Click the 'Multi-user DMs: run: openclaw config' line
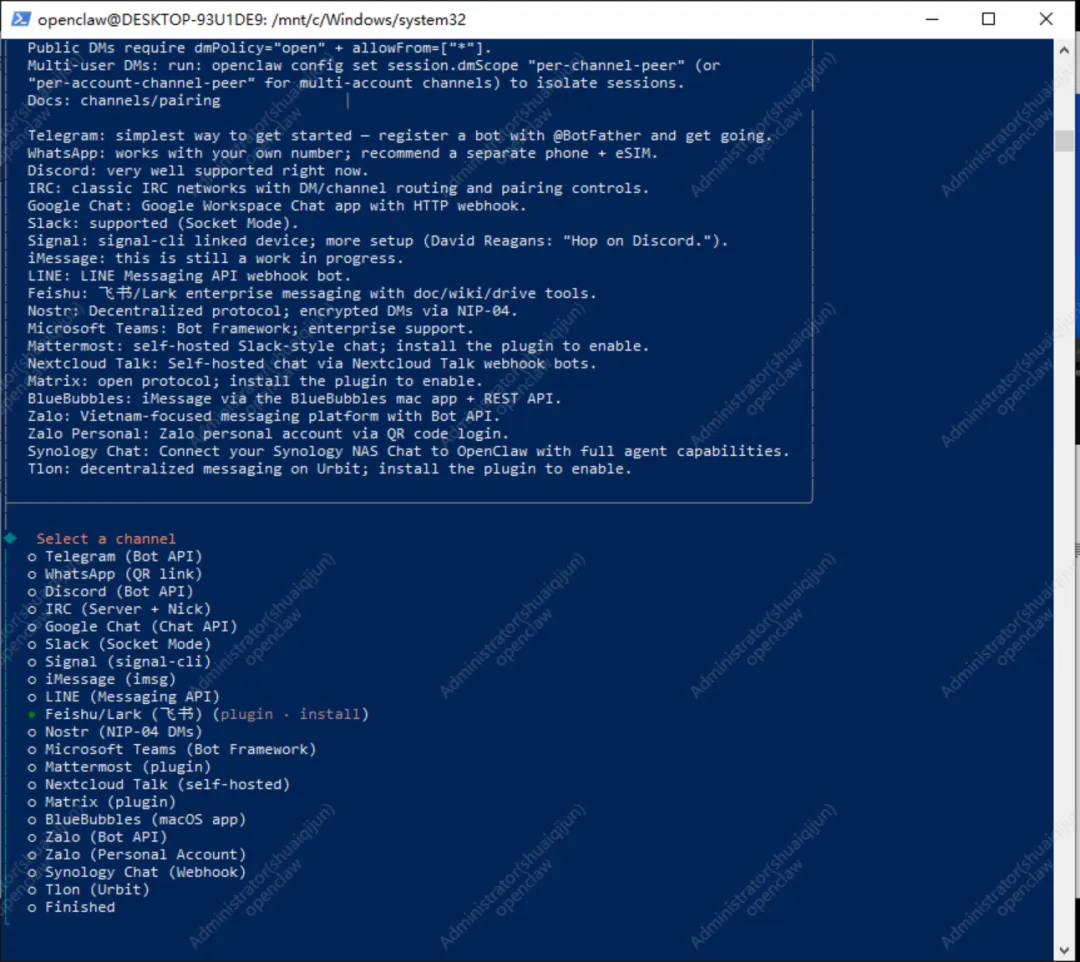The height and width of the screenshot is (962, 1080). 373,65
